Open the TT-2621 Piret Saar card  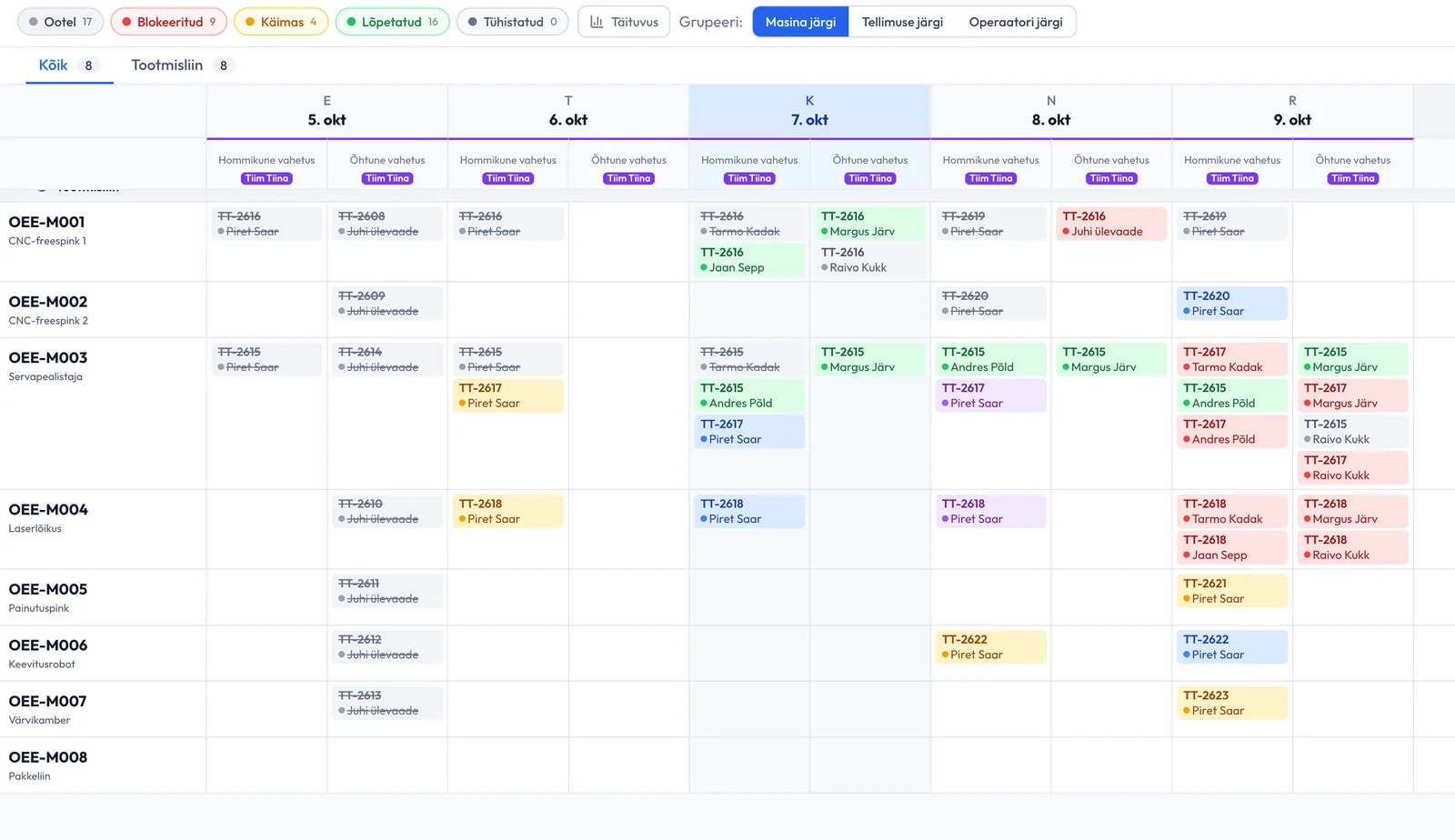[x=1232, y=591]
